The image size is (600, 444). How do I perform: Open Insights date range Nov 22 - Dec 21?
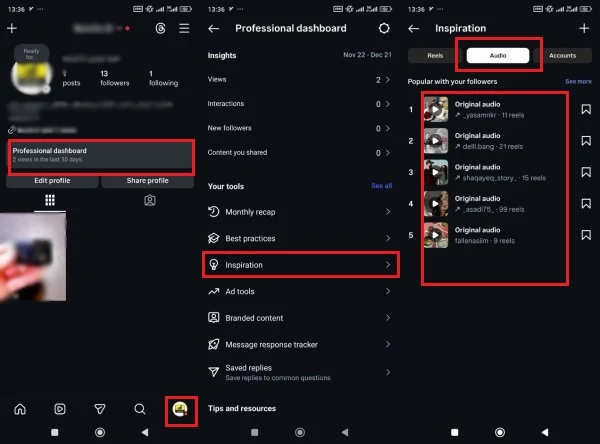click(367, 55)
